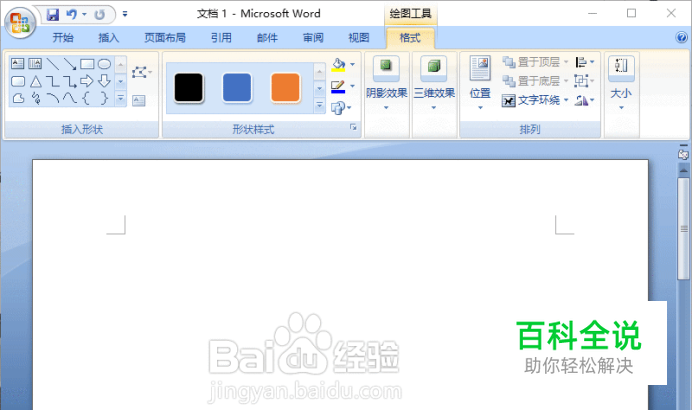
Task: Open the Group objects dropdown
Action: [585, 81]
